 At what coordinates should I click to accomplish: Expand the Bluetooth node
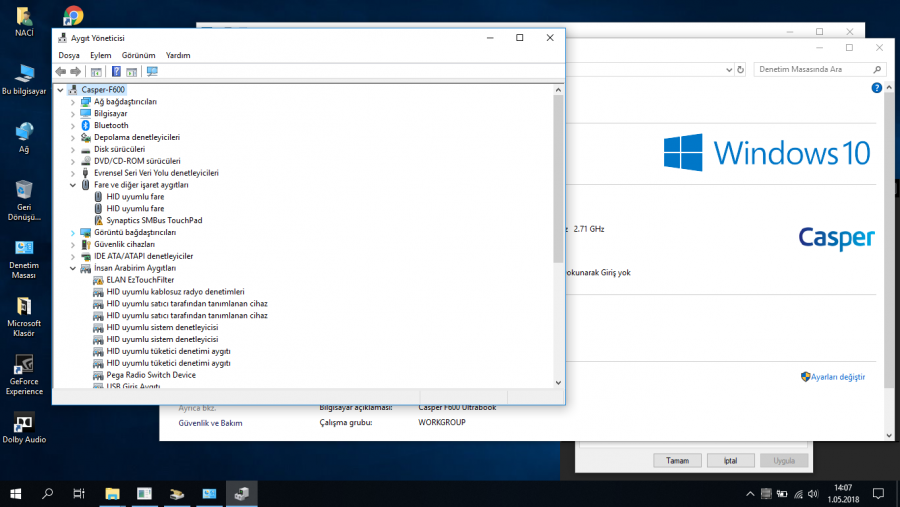click(x=73, y=126)
